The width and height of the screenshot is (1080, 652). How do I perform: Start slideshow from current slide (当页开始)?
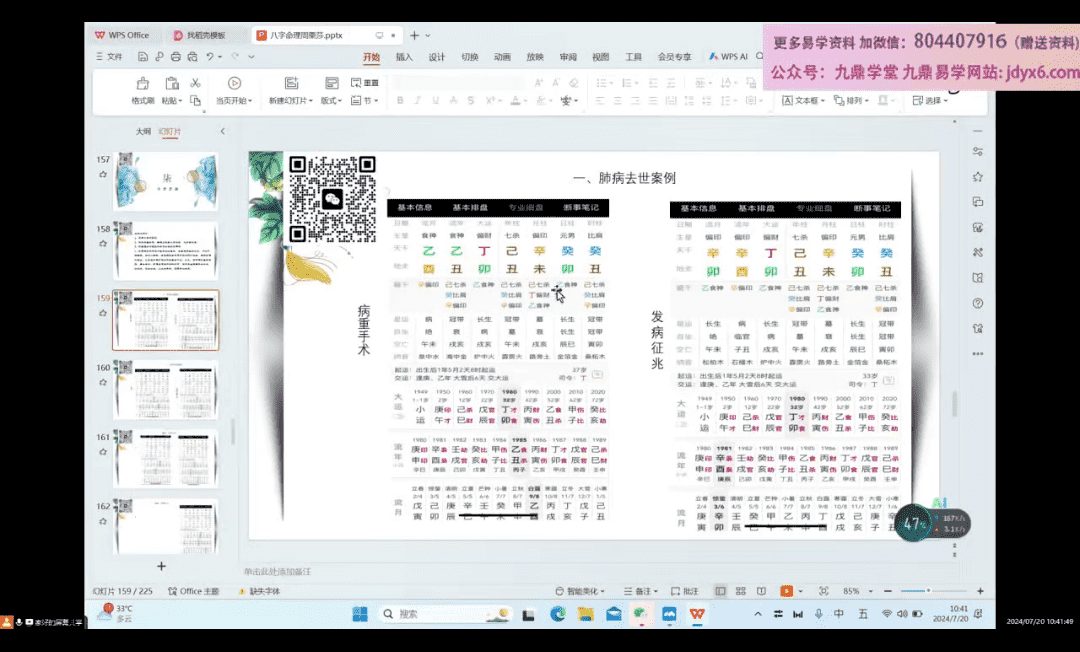pos(234,84)
